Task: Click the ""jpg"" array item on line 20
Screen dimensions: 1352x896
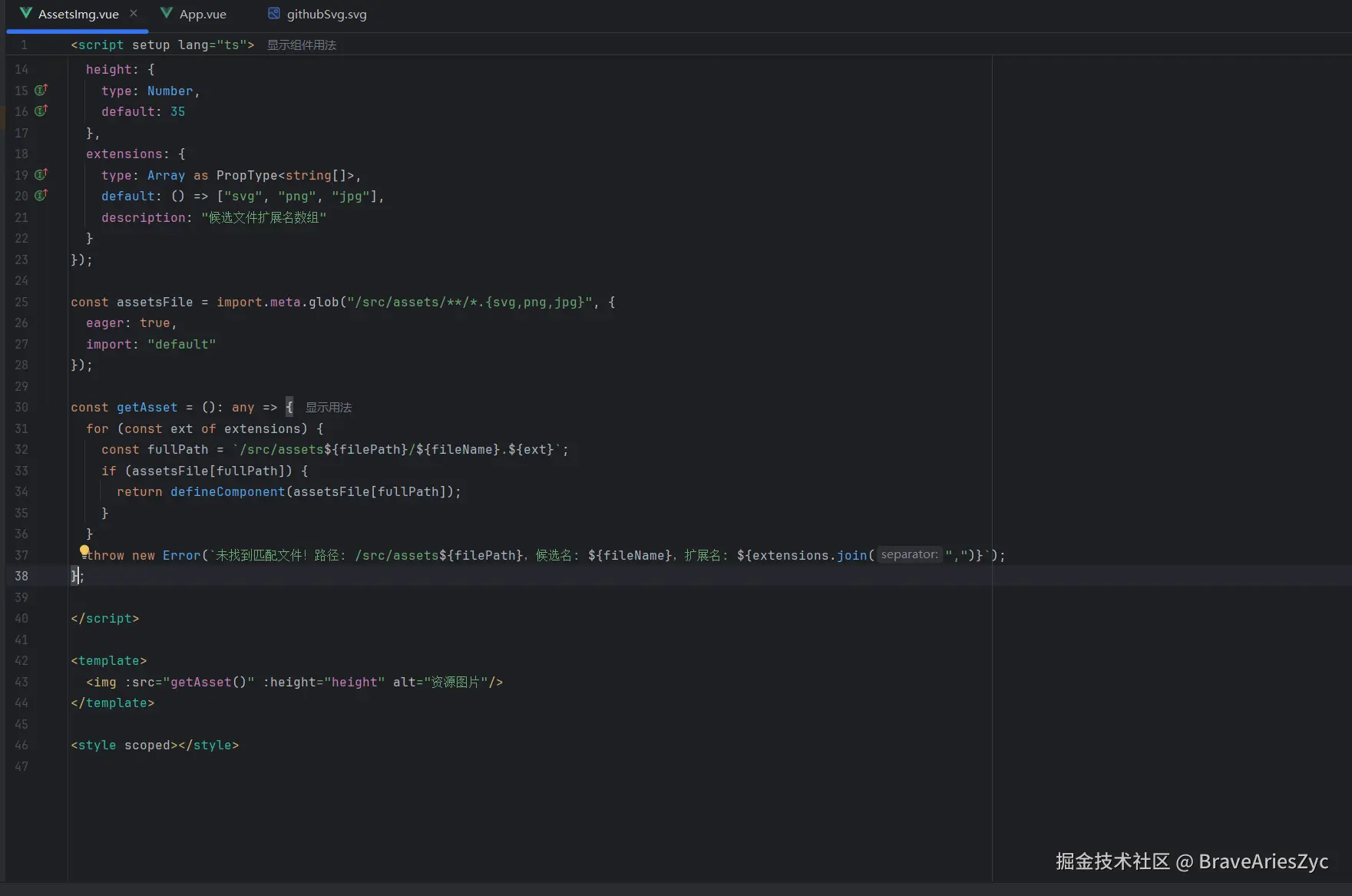Action: pos(351,197)
